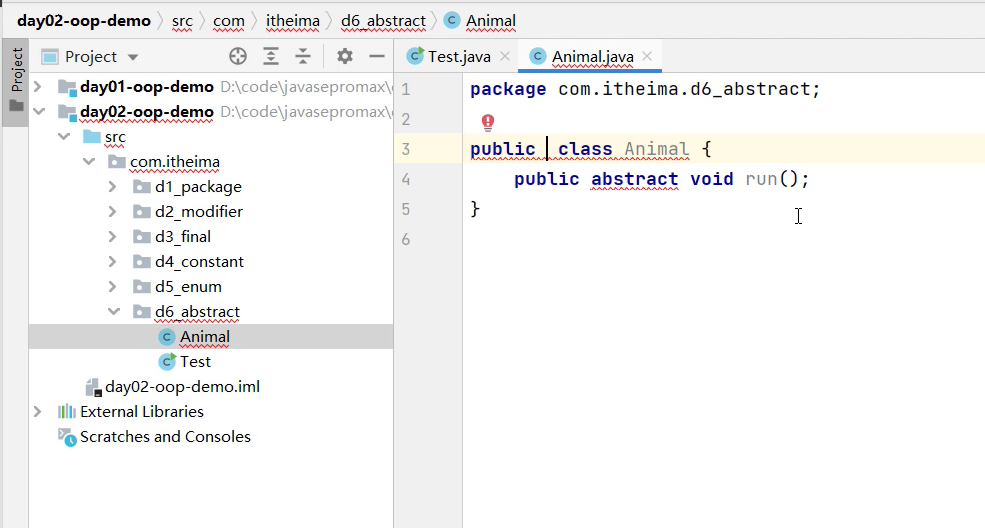Click the Expand All icon in Project toolbar
This screenshot has height=528, width=985.
[x=271, y=57]
